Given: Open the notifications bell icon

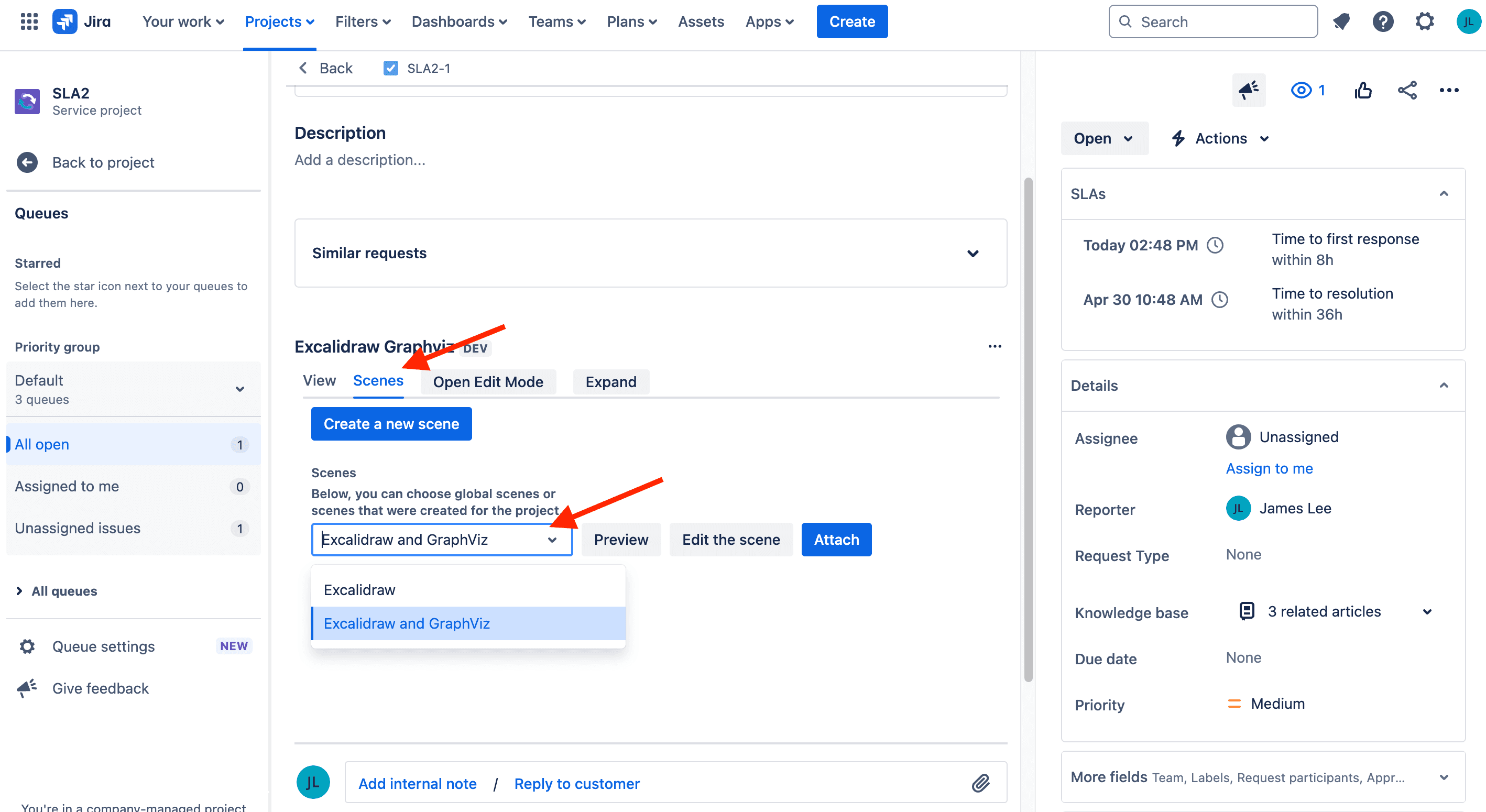Looking at the screenshot, I should [x=1341, y=22].
